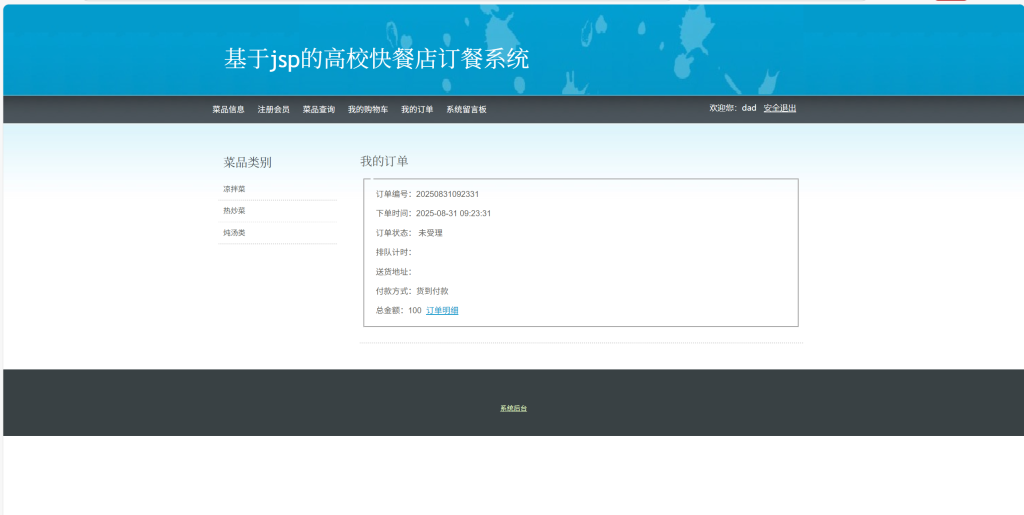This screenshot has height=515, width=1024.
Task: Click the 系统后台 footer link
Action: tap(513, 409)
